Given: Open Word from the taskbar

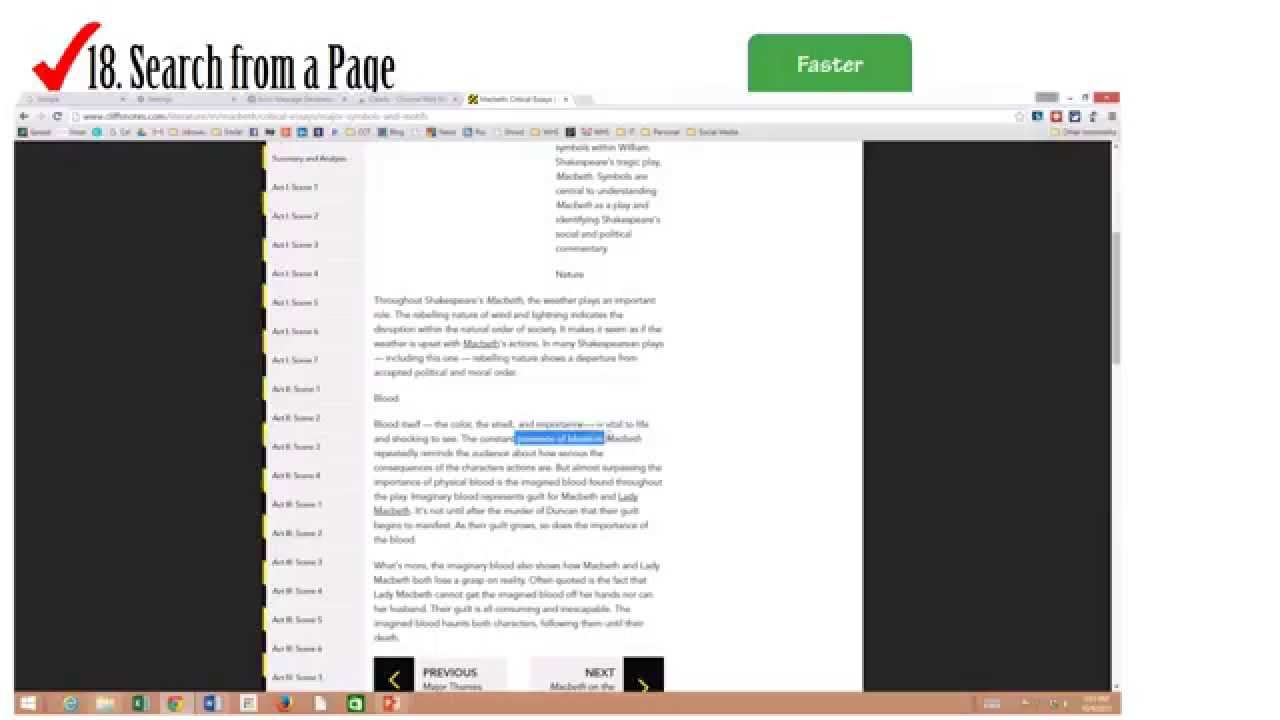Looking at the screenshot, I should click(211, 703).
